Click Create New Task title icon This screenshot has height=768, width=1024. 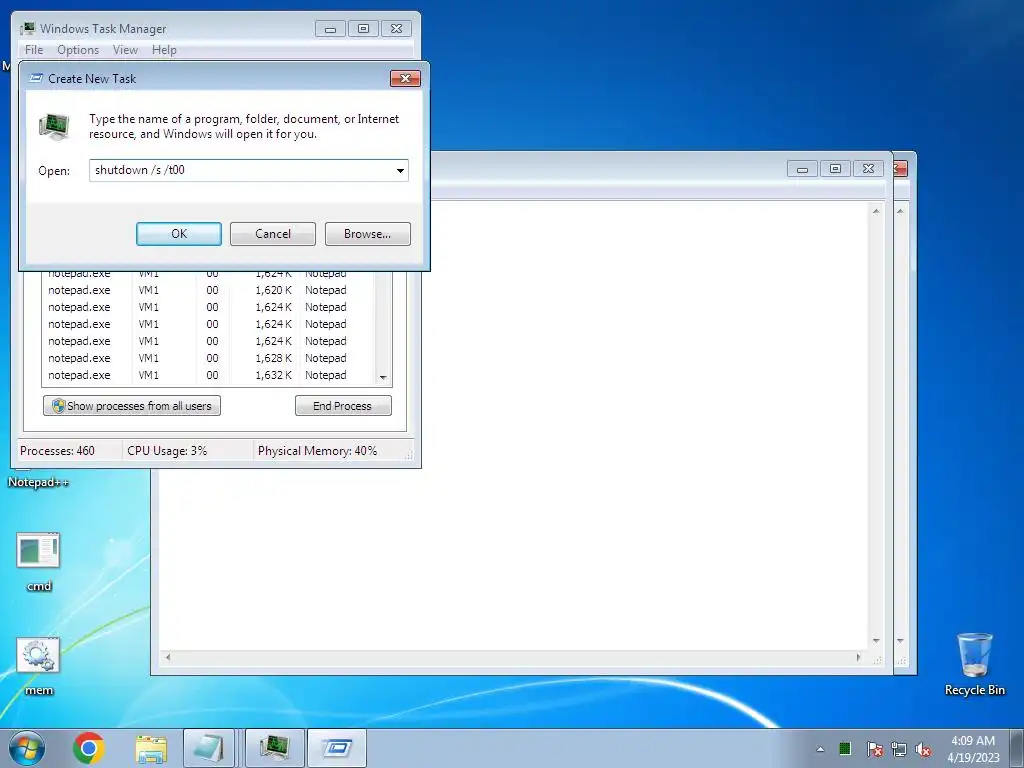click(x=37, y=78)
